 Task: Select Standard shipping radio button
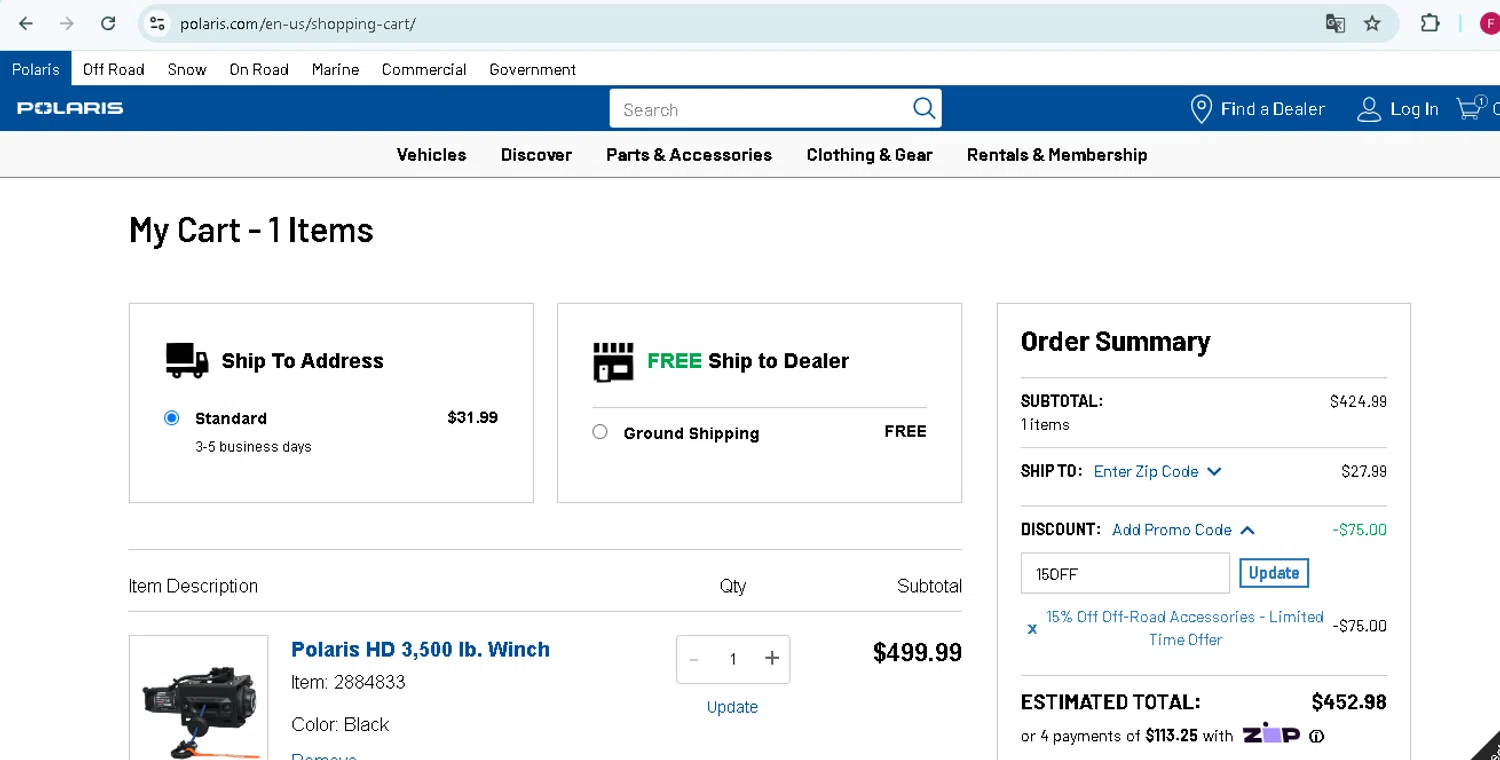point(172,418)
